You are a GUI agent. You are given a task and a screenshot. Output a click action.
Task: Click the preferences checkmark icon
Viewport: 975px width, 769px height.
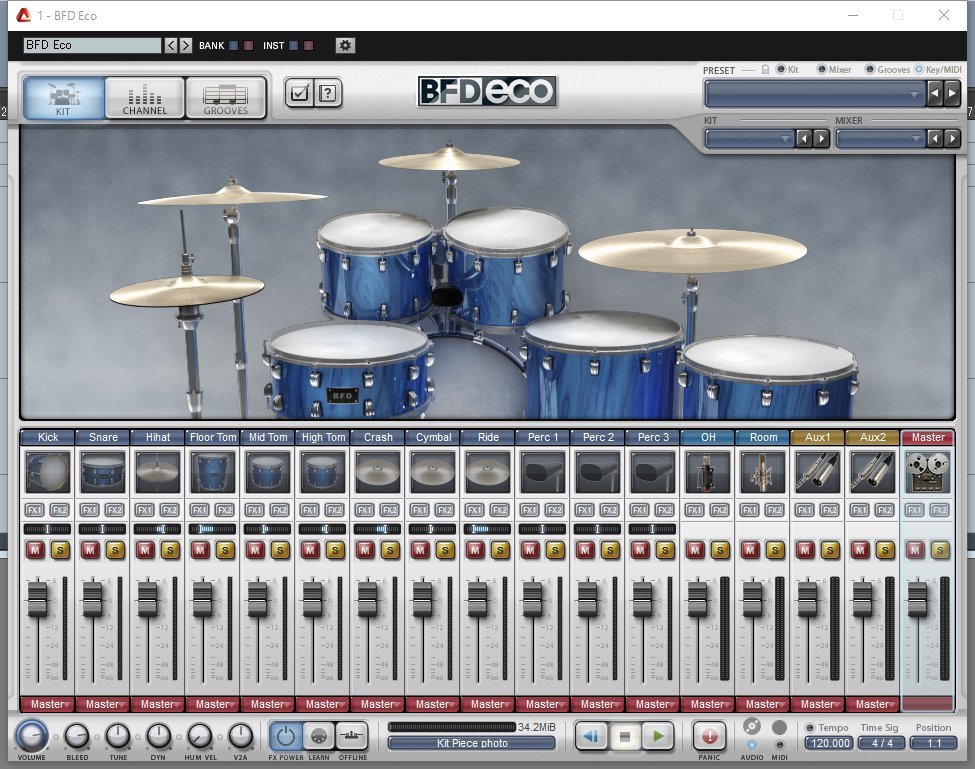tap(300, 93)
